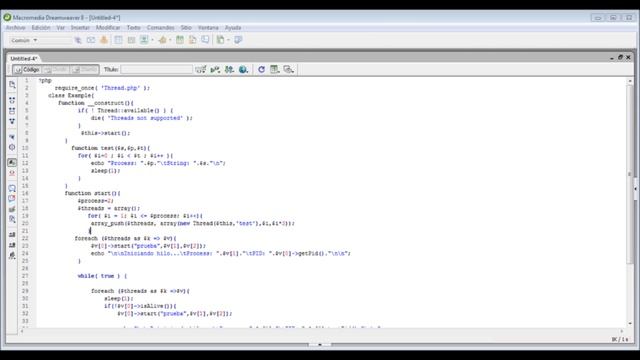The height and width of the screenshot is (360, 640).
Task: Click the horizontal scrollbar under the code
Action: (x=321, y=331)
